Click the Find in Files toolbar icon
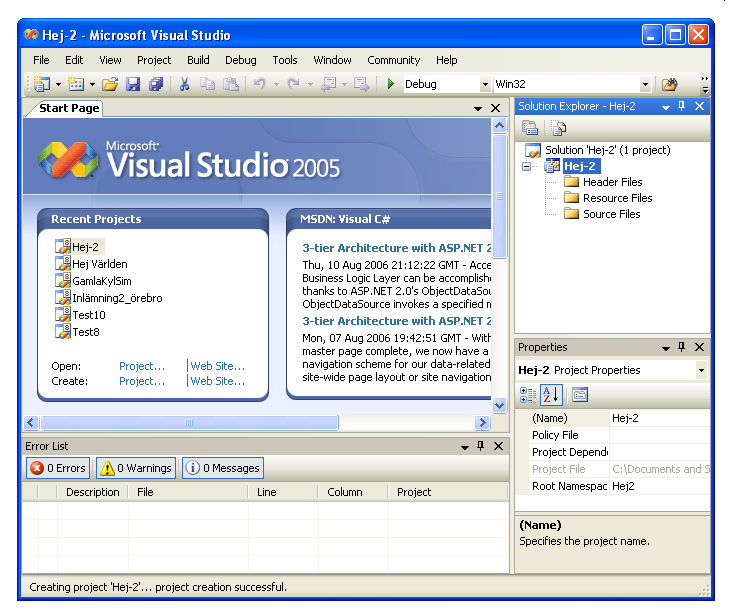The height and width of the screenshot is (616, 730). click(669, 84)
